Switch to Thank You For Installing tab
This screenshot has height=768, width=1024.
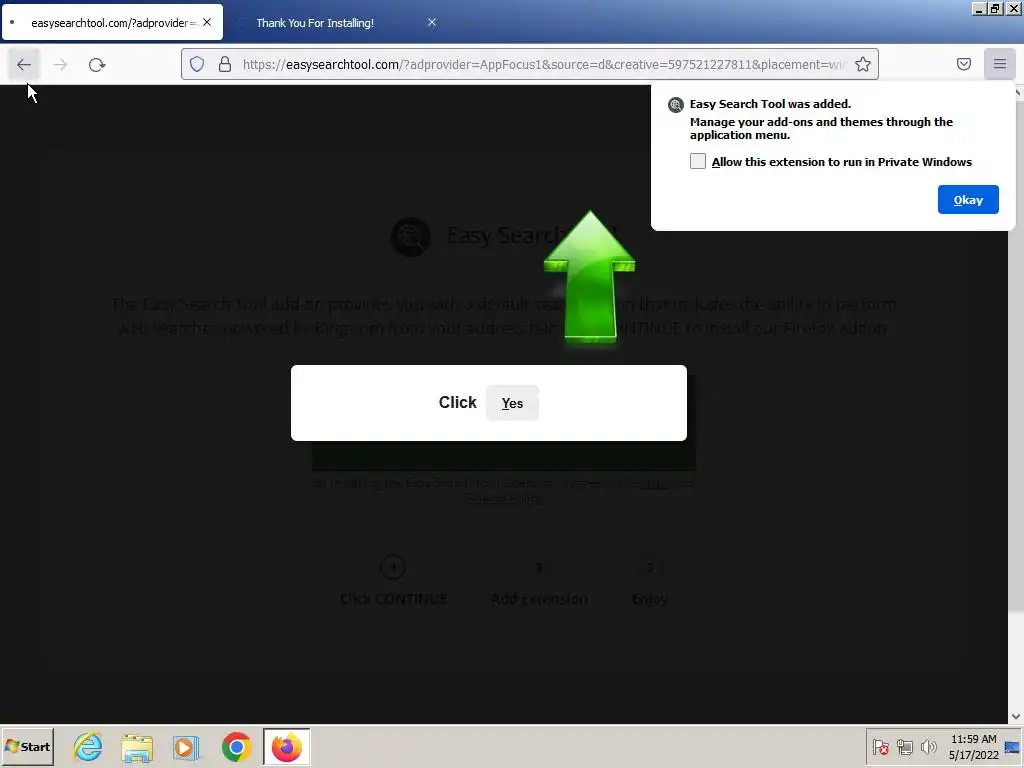coord(315,23)
